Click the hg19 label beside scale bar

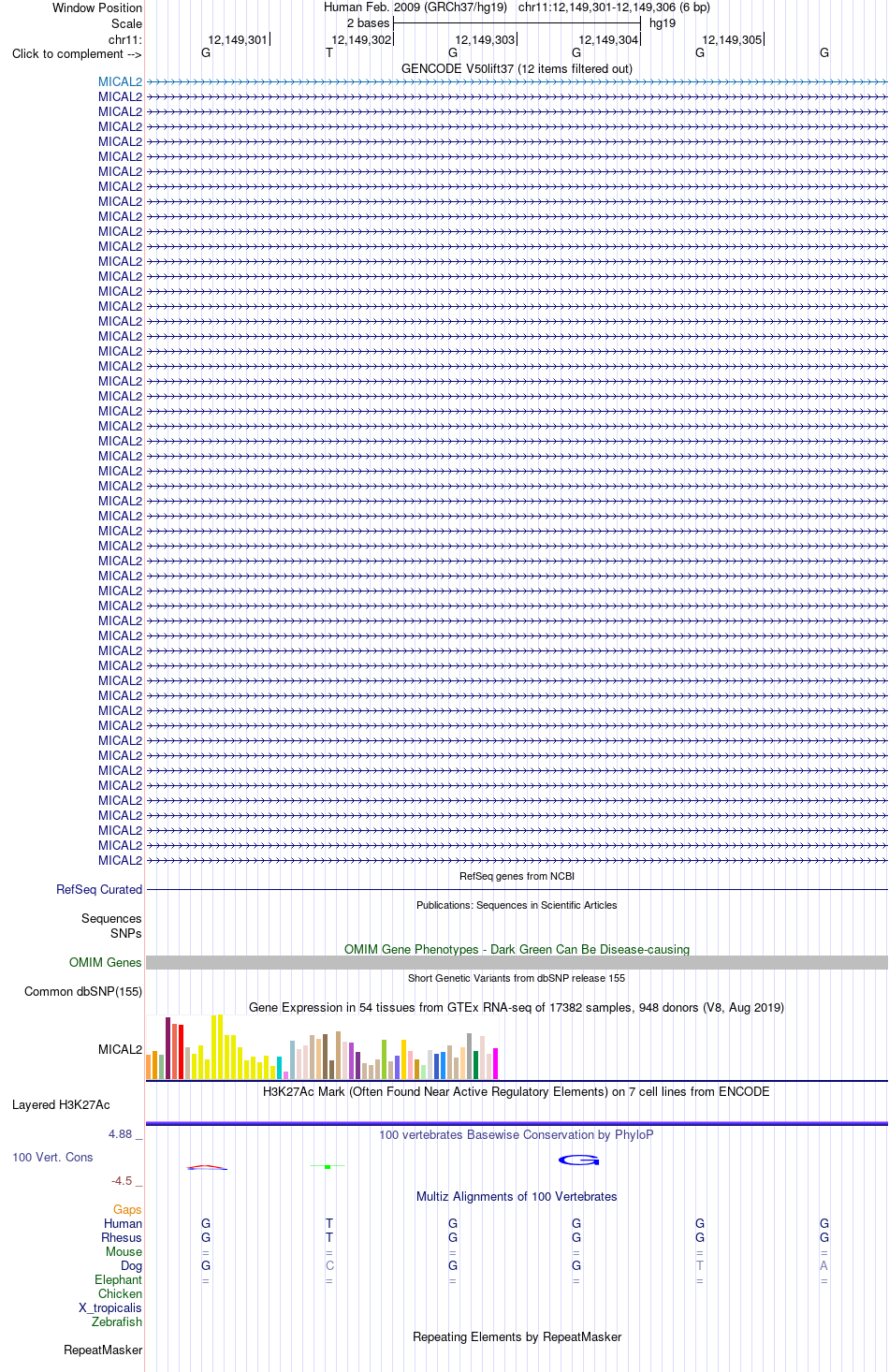coord(663,23)
